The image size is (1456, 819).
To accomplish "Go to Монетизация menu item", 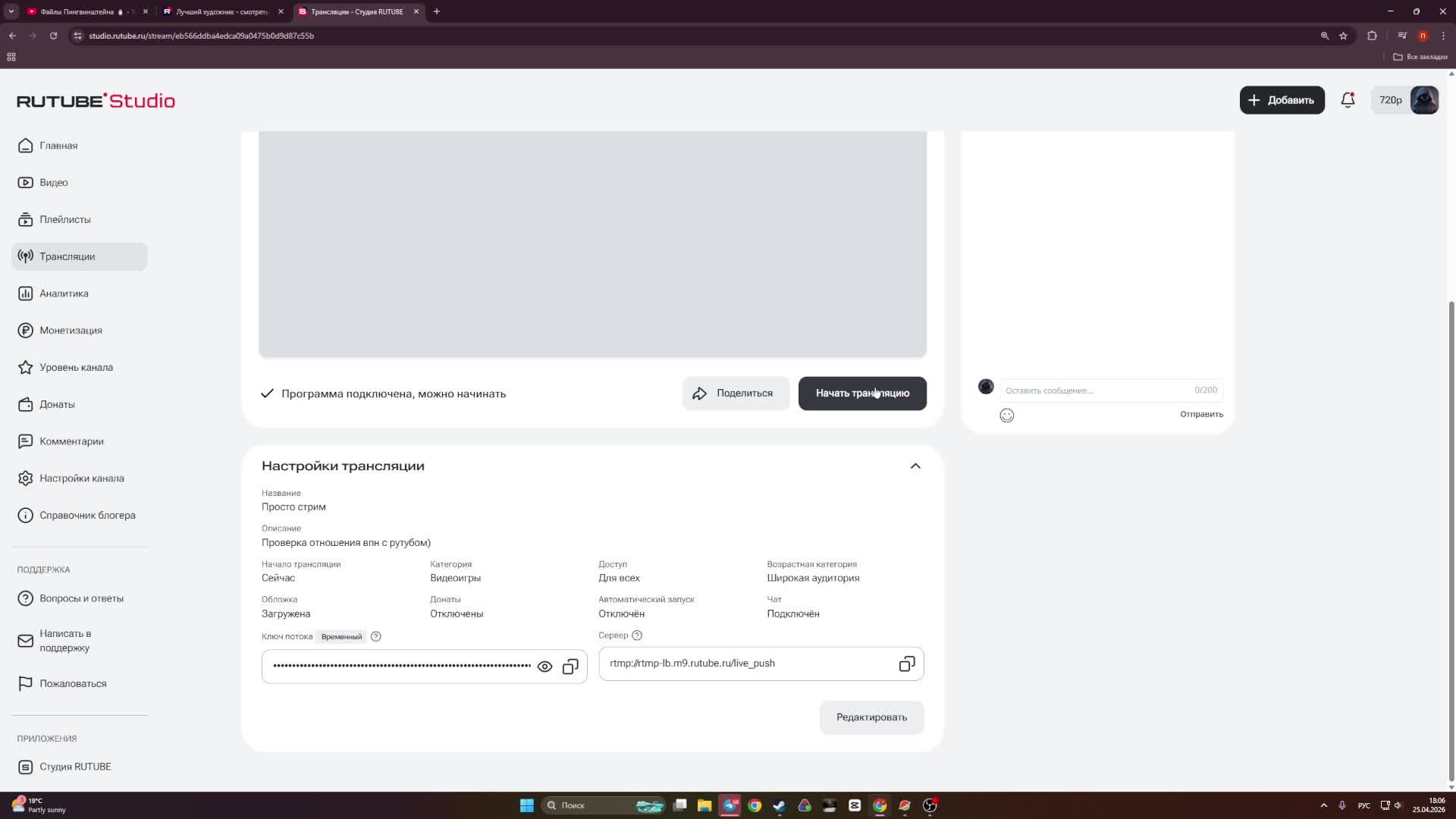I will (71, 331).
